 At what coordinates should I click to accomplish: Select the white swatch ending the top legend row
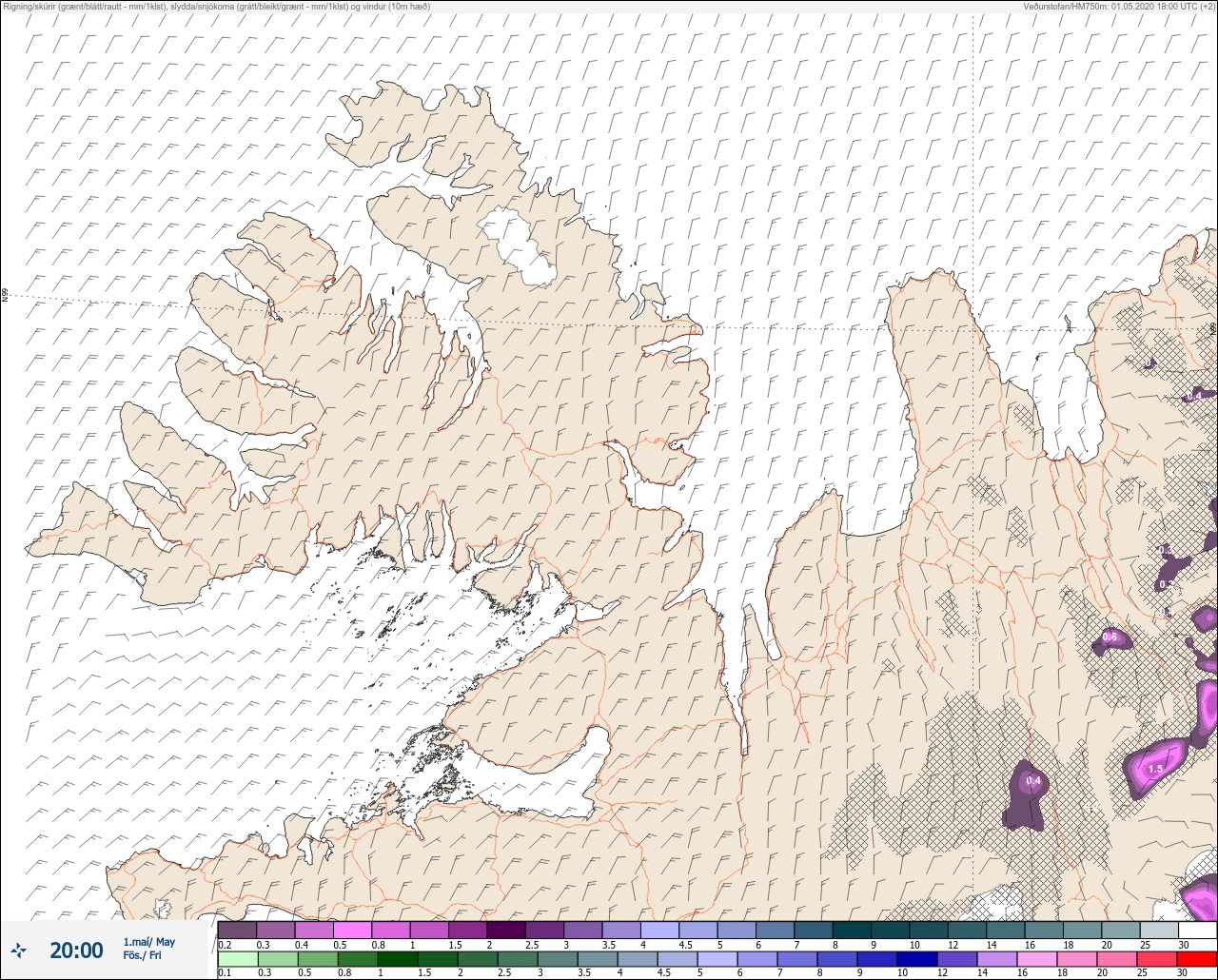click(x=1197, y=930)
